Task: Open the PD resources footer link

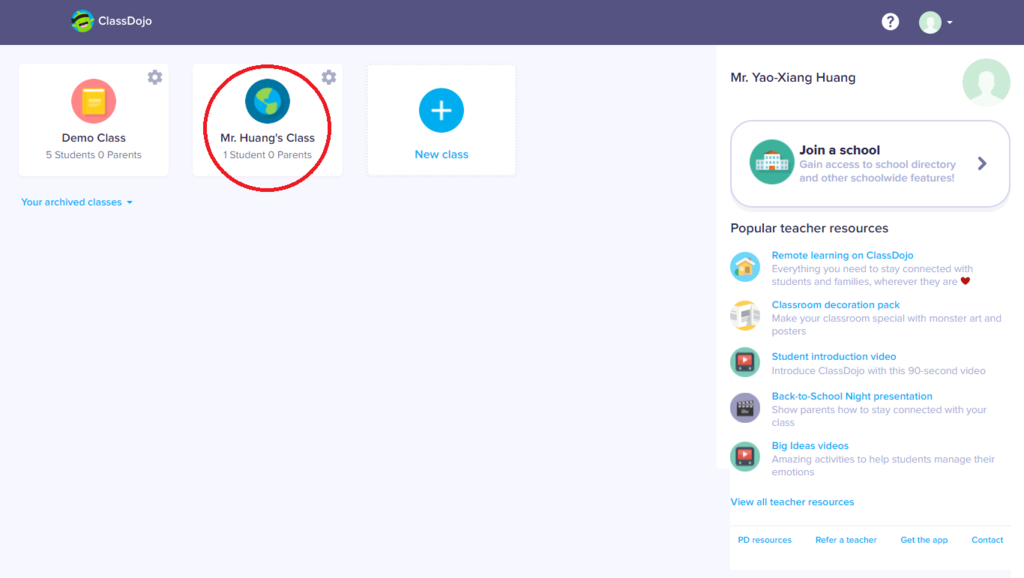Action: click(765, 540)
